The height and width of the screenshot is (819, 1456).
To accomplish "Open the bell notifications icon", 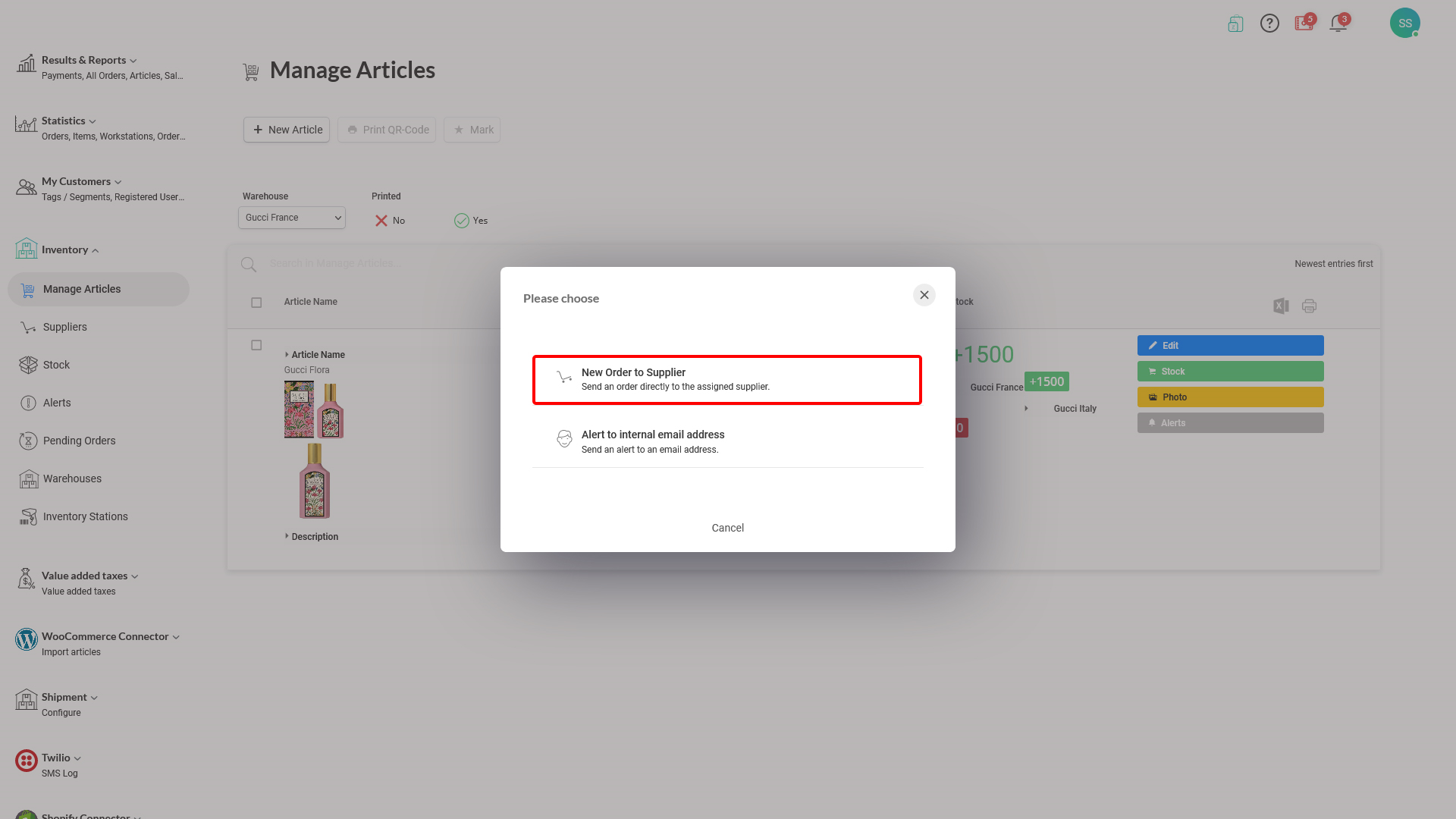I will (1338, 24).
